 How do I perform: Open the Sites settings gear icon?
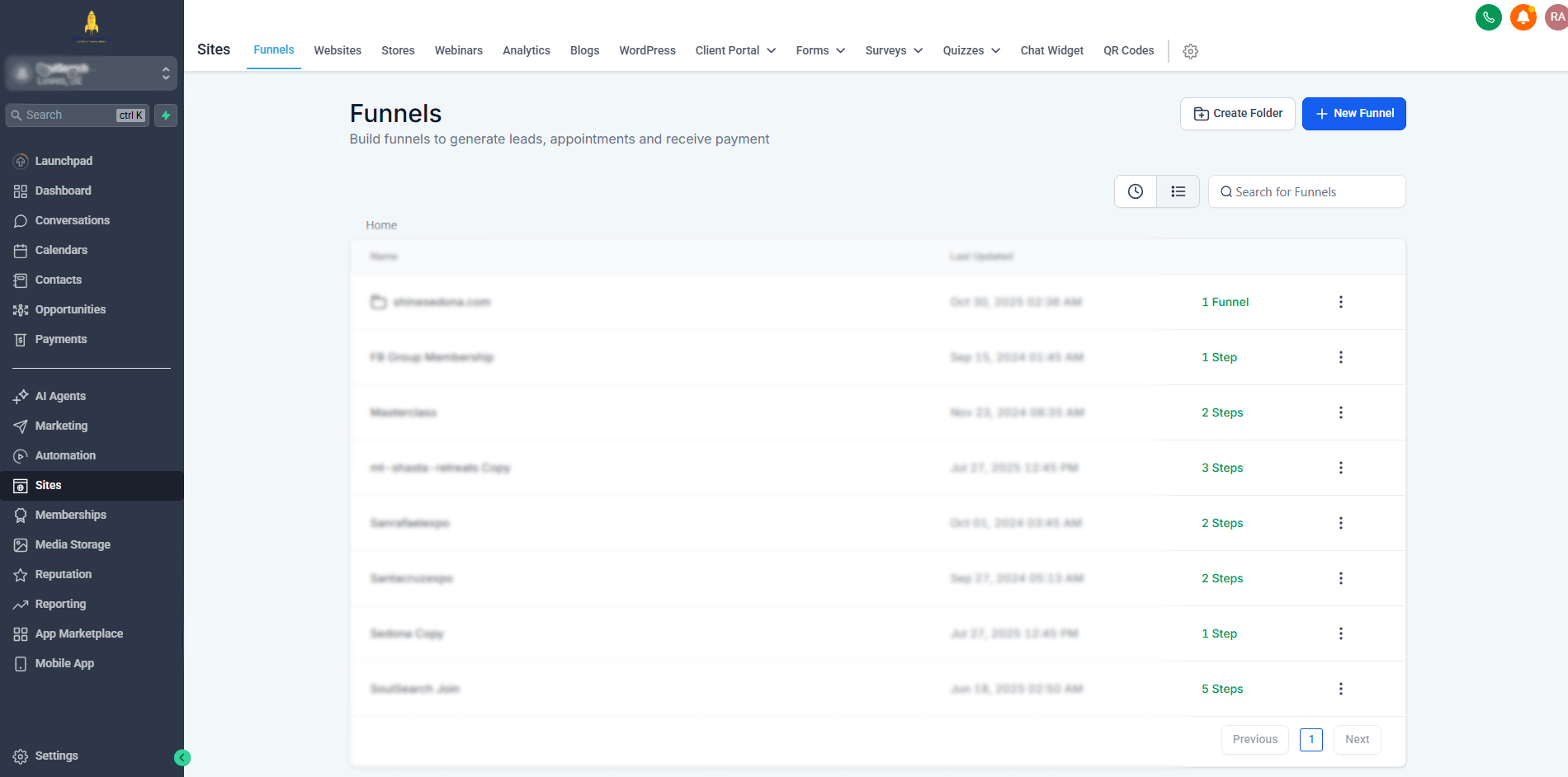point(1190,51)
